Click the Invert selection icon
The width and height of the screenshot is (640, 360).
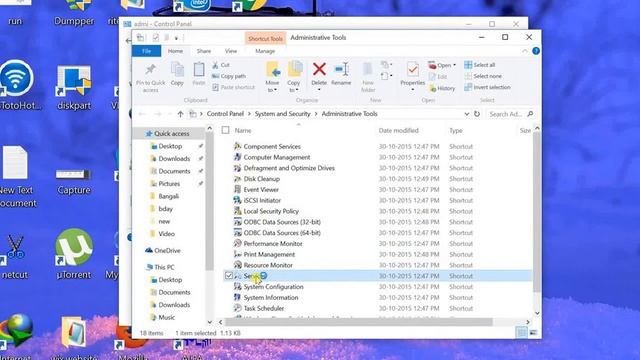click(x=468, y=87)
